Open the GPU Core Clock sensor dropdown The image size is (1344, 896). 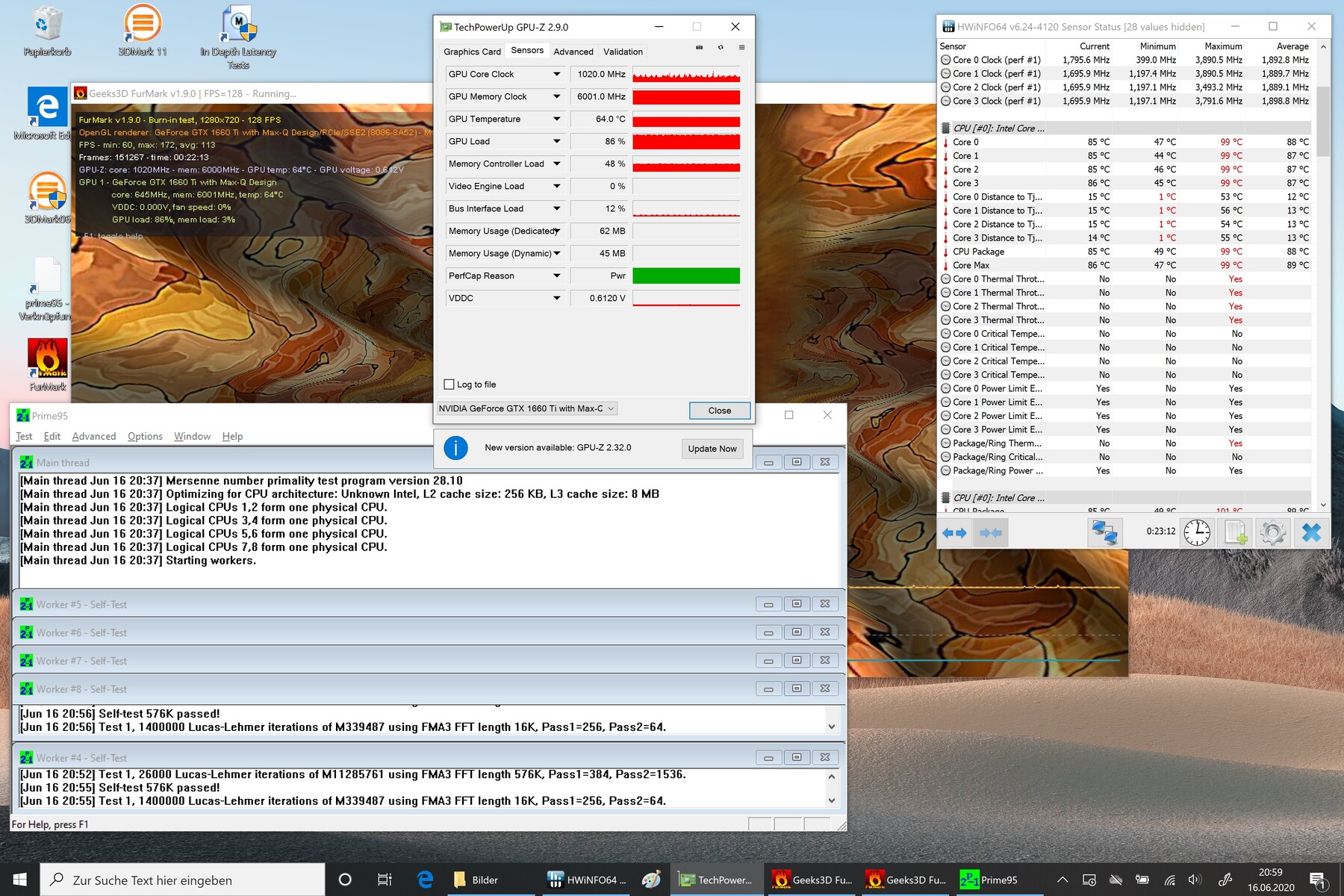pos(556,74)
